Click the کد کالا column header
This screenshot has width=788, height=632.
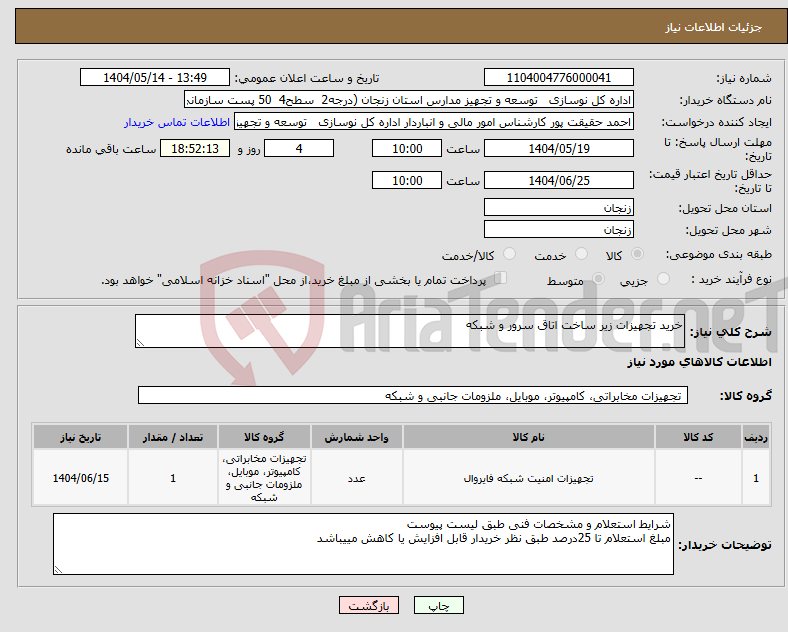pyautogui.click(x=699, y=437)
